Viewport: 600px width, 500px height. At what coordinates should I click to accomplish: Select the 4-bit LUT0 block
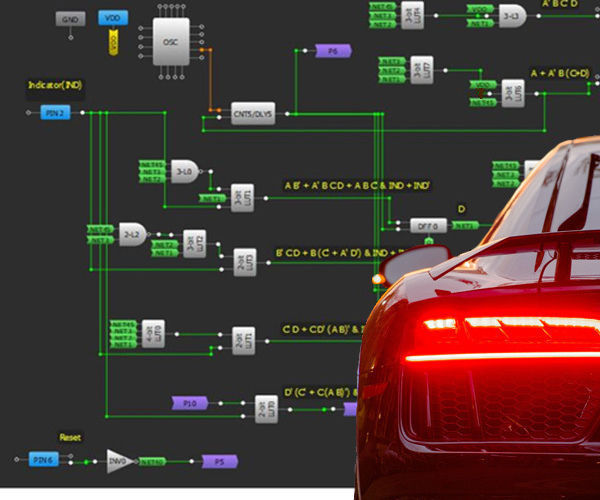tap(153, 334)
